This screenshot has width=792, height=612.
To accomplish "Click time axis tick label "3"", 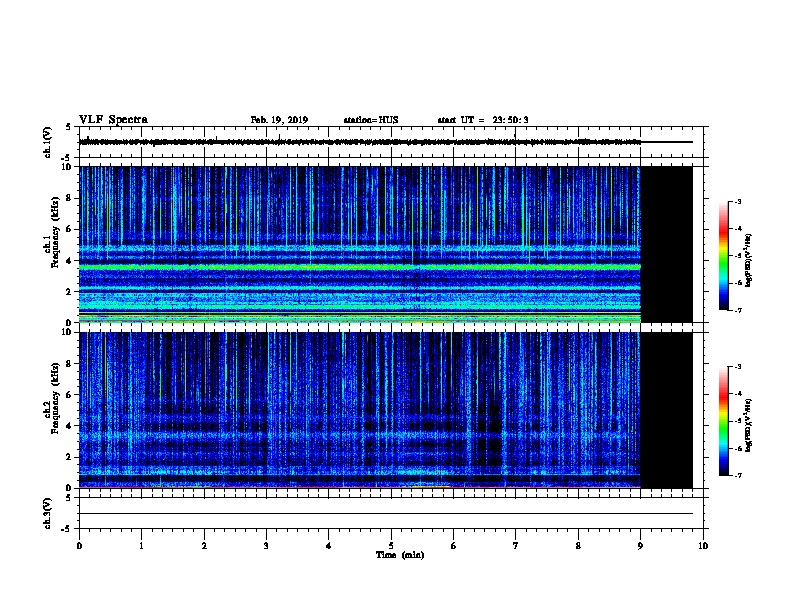I will (x=266, y=546).
